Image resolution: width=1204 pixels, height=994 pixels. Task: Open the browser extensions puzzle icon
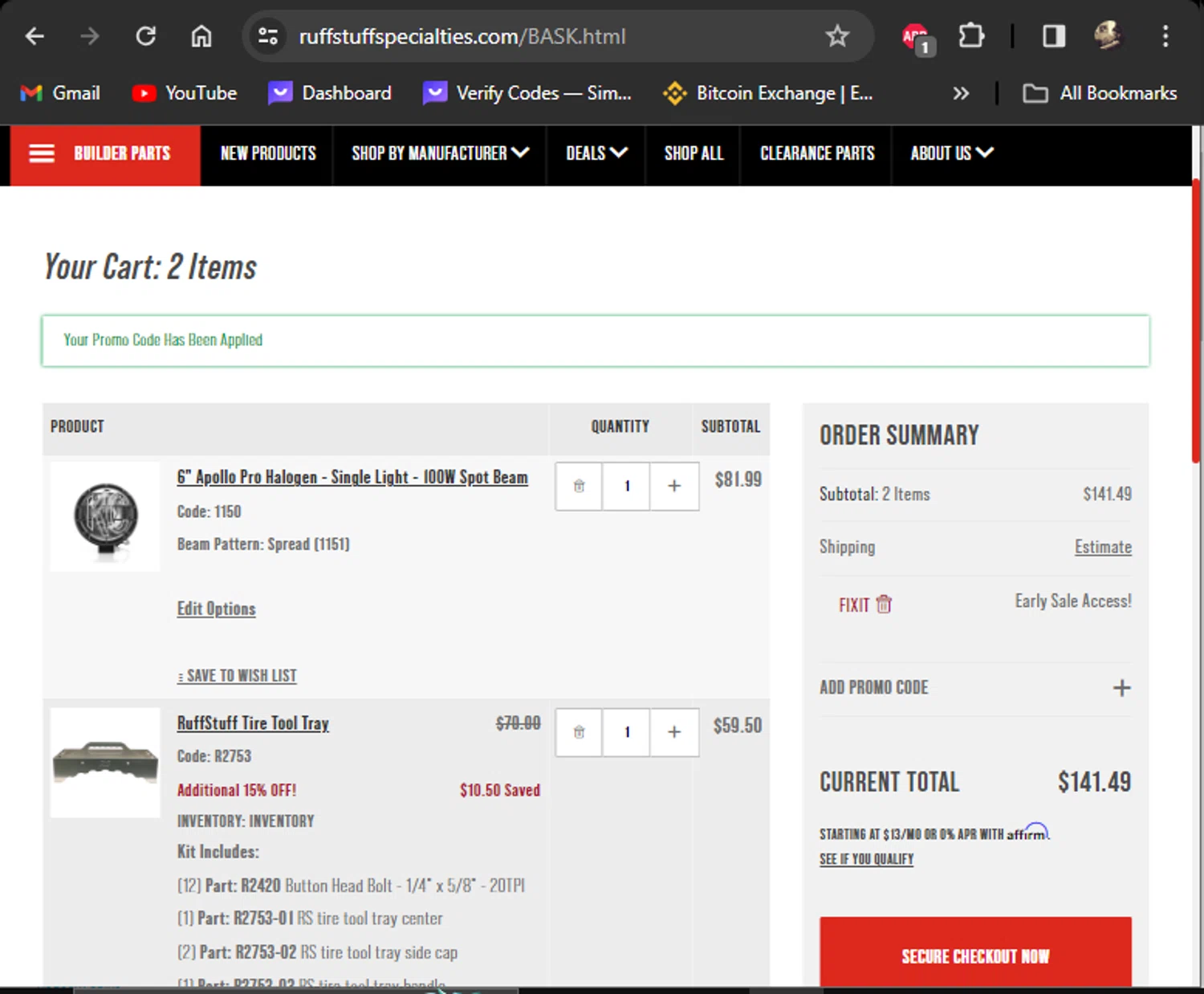(971, 36)
